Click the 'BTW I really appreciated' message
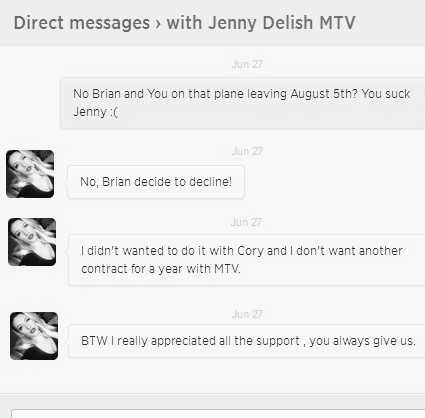 (247, 341)
